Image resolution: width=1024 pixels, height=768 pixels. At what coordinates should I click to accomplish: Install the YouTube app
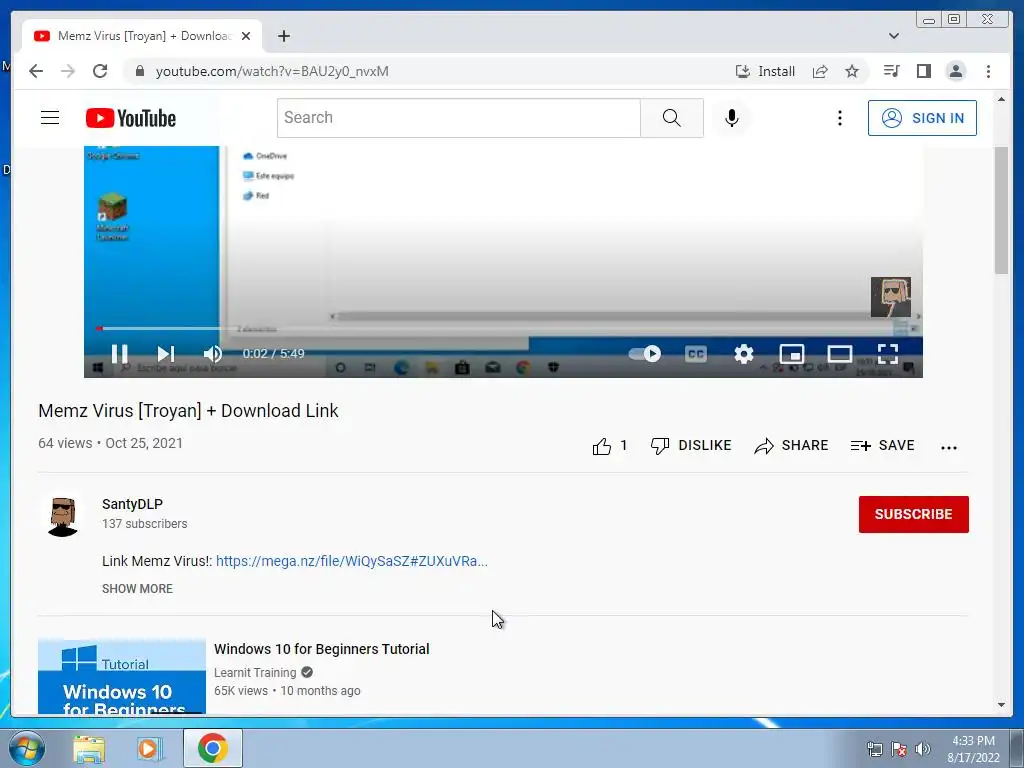[765, 71]
